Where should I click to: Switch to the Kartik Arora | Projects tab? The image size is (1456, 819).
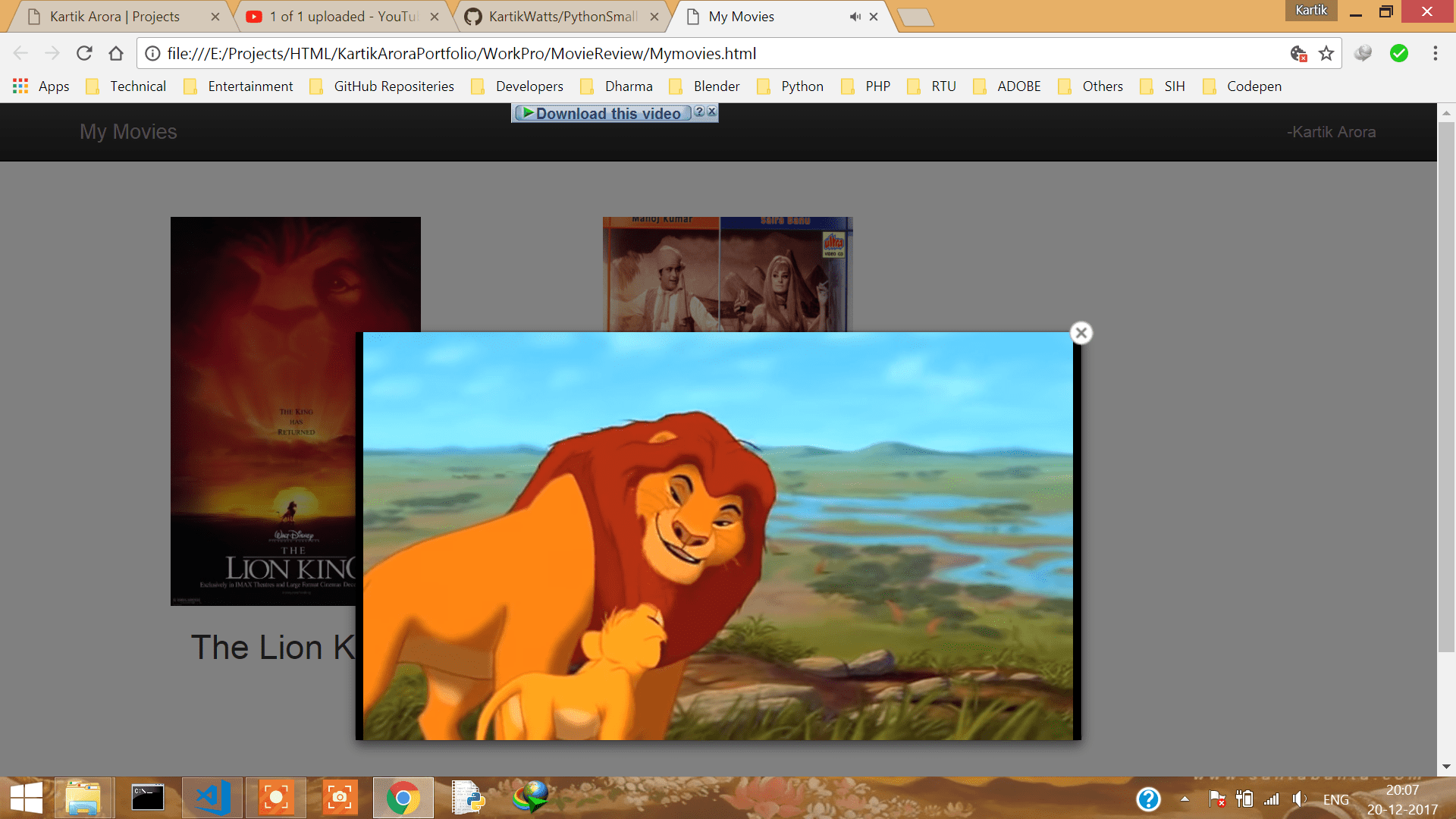pos(114,17)
